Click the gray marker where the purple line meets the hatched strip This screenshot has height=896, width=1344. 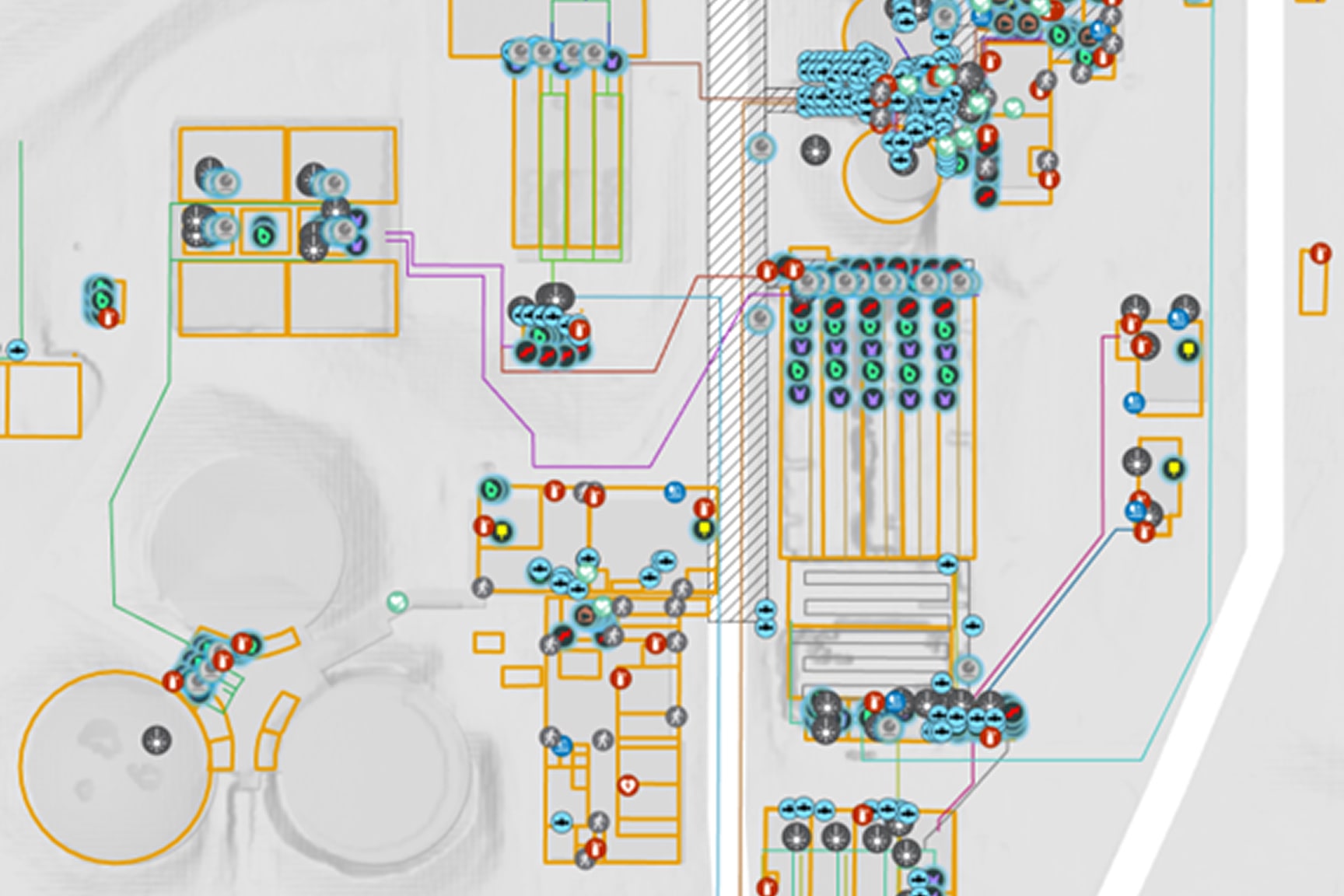pos(759,319)
